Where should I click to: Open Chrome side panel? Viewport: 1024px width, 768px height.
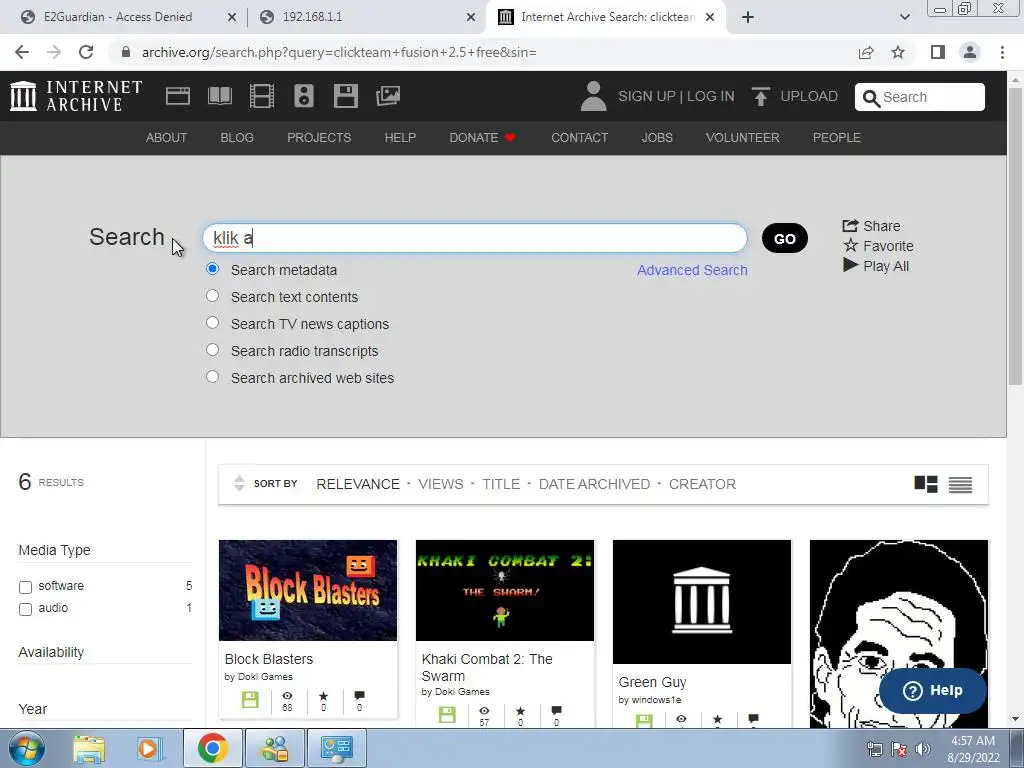(938, 52)
